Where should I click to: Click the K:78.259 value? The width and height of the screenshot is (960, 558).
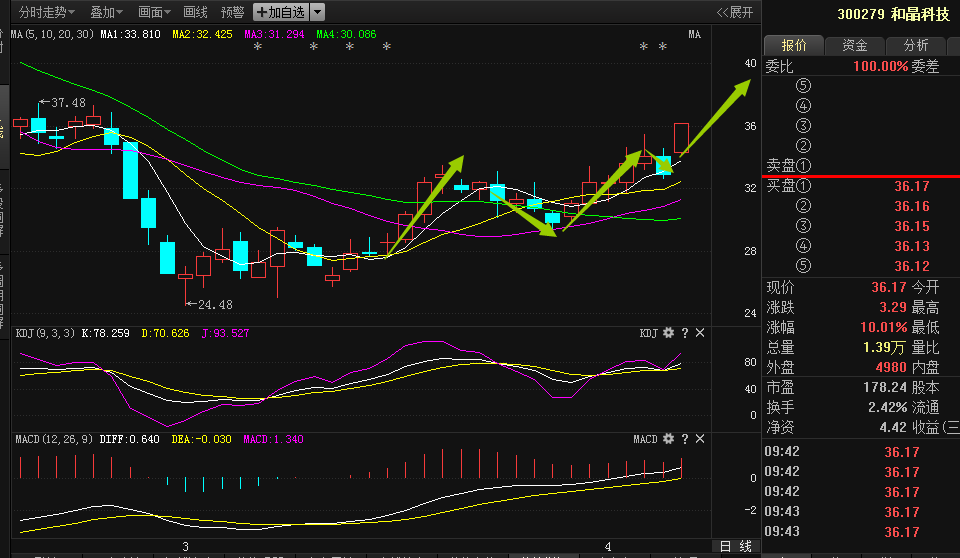click(105, 333)
